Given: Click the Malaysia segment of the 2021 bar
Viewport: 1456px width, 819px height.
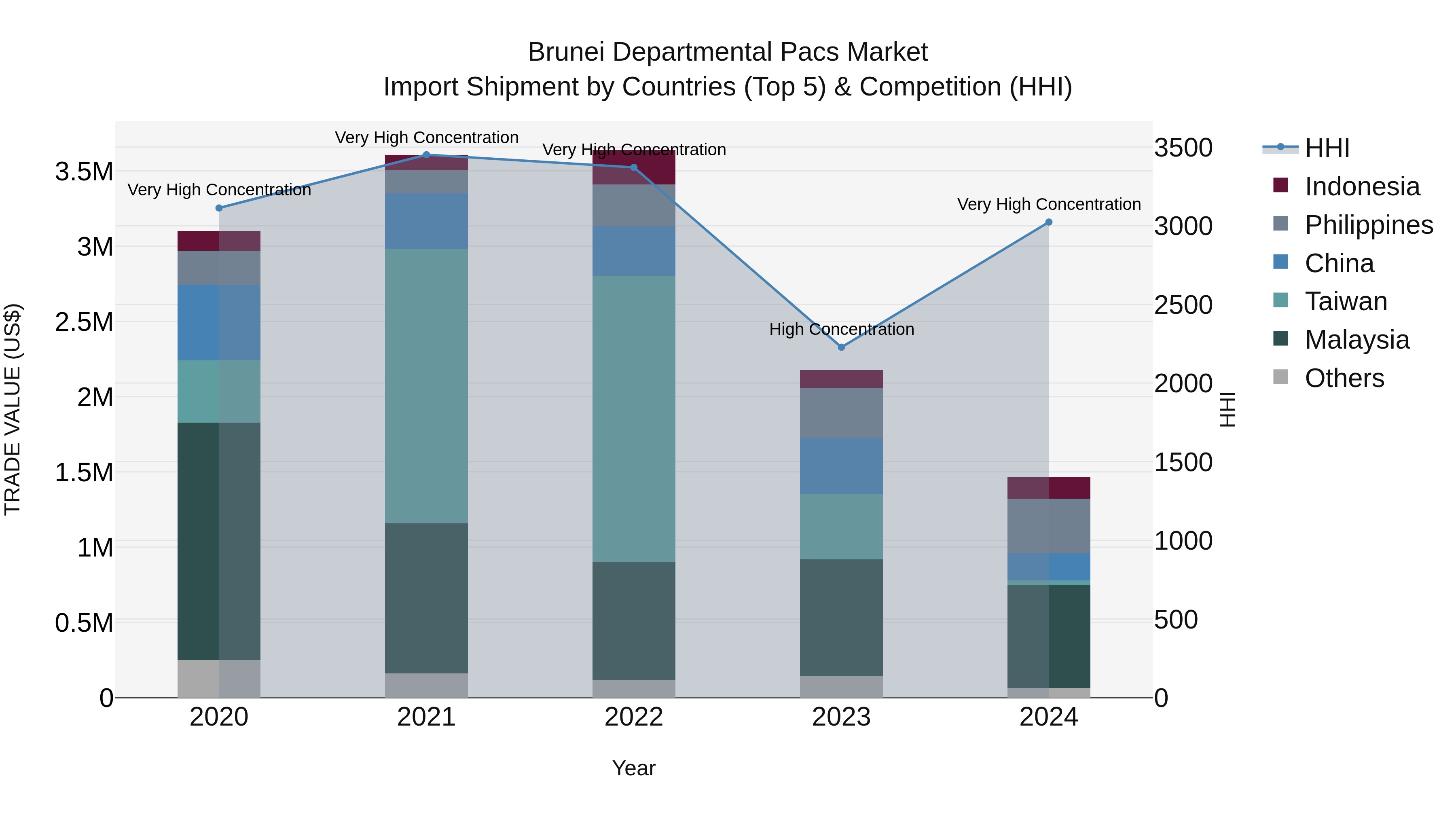Looking at the screenshot, I should tap(427, 599).
